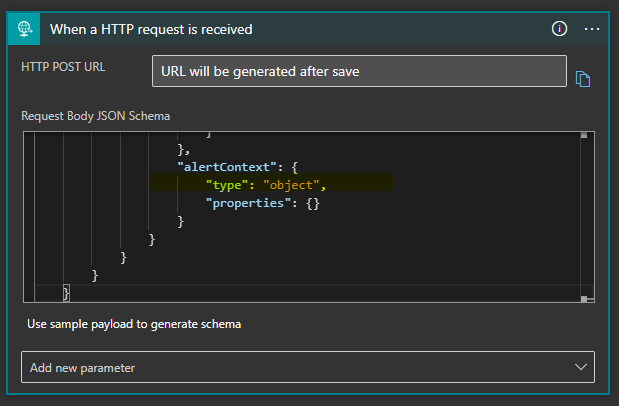Viewport: 619px width, 406px height.
Task: Click the empty braces after properties
Action: click(313, 203)
